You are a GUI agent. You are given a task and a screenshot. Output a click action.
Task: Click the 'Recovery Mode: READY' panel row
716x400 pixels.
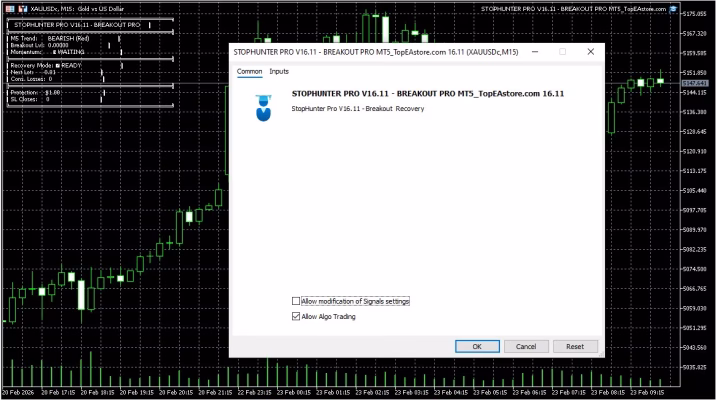[x=46, y=66]
